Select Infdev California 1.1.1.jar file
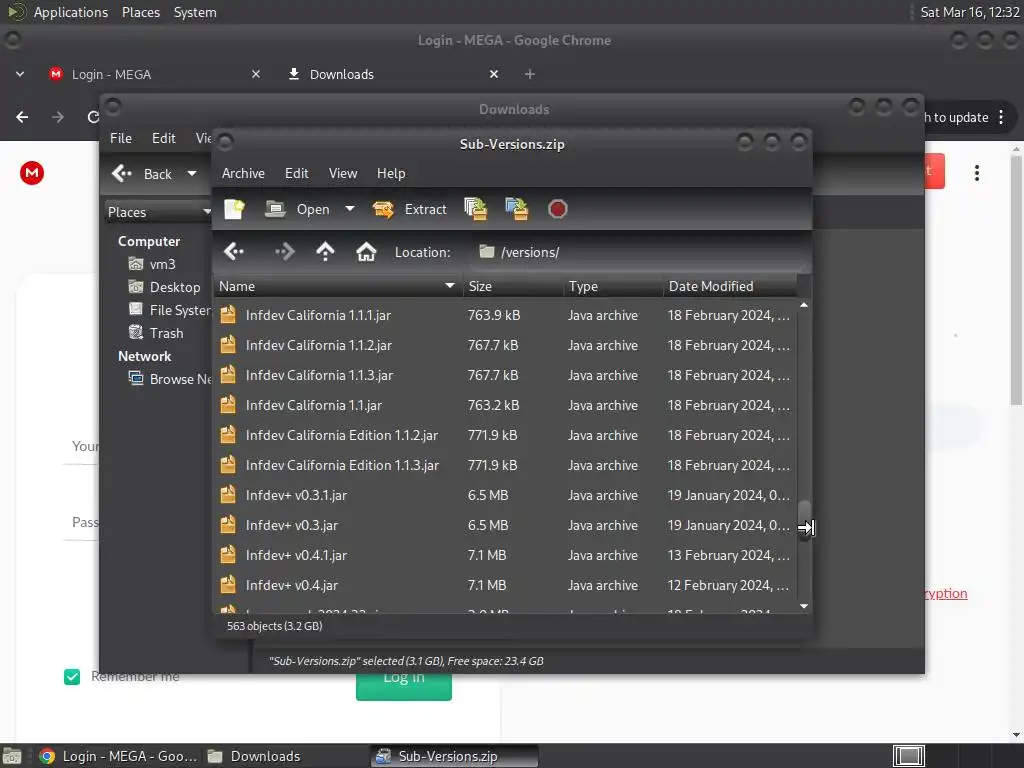This screenshot has width=1024, height=768. point(505,315)
